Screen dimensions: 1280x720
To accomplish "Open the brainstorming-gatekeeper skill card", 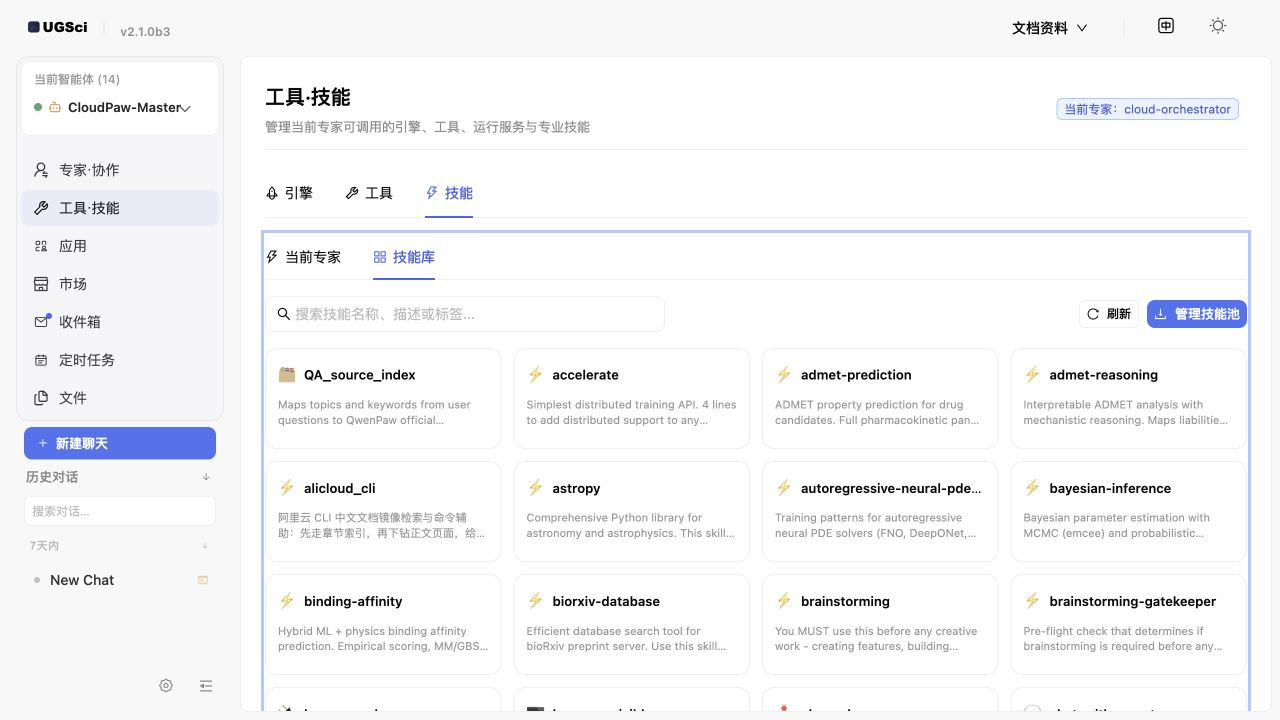I will (1128, 624).
